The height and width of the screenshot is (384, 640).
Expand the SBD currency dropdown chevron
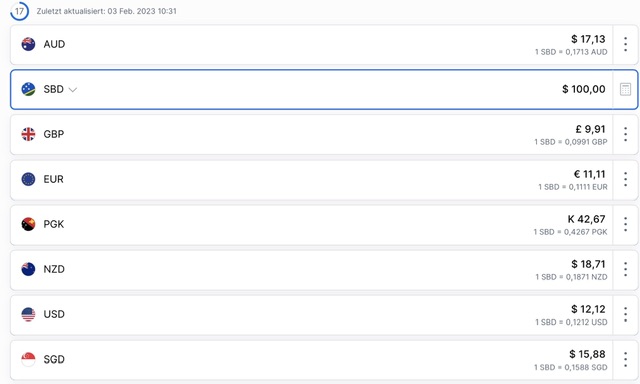pyautogui.click(x=73, y=90)
